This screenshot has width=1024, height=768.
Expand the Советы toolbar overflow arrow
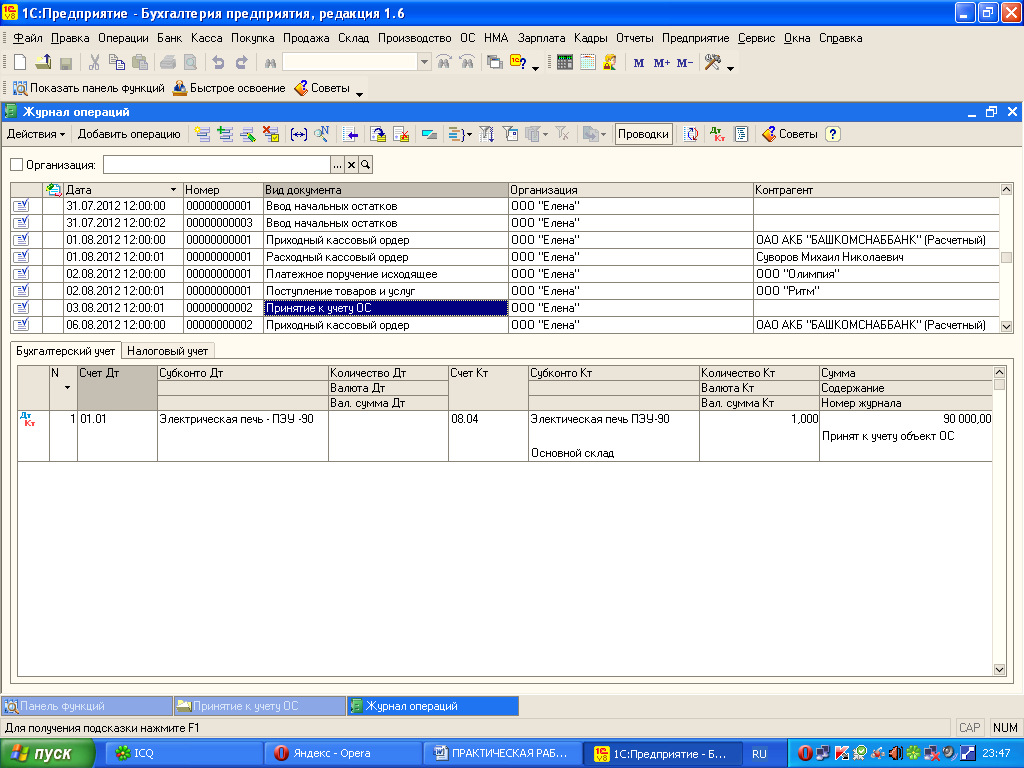(x=359, y=94)
